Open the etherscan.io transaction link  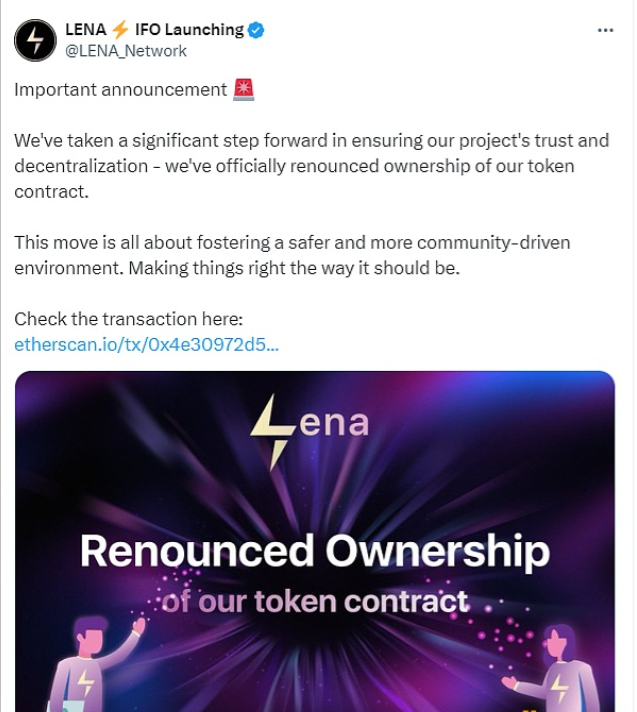(146, 345)
